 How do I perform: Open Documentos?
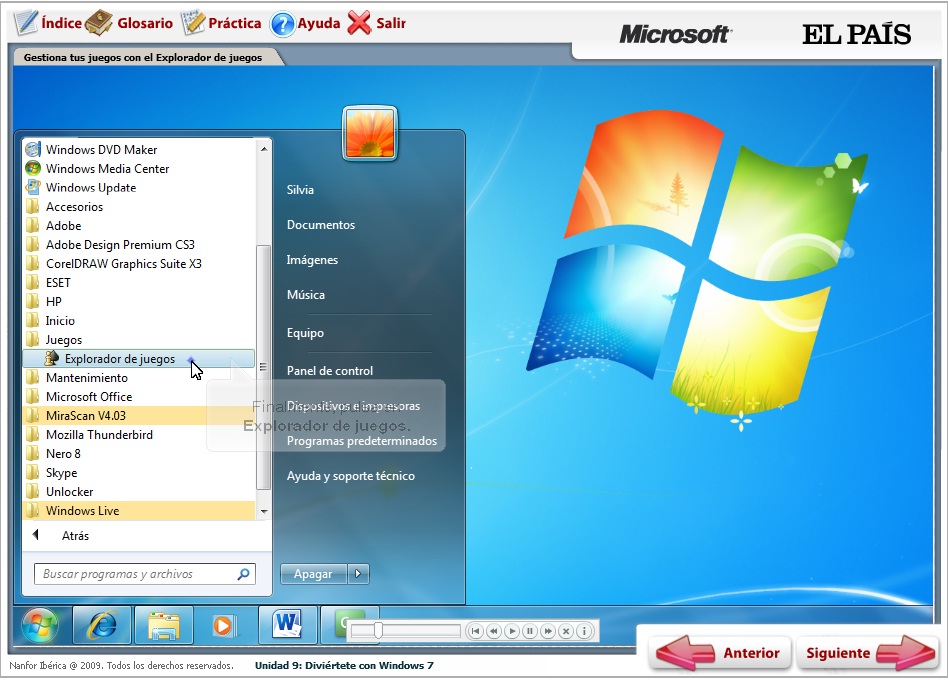pyautogui.click(x=320, y=225)
